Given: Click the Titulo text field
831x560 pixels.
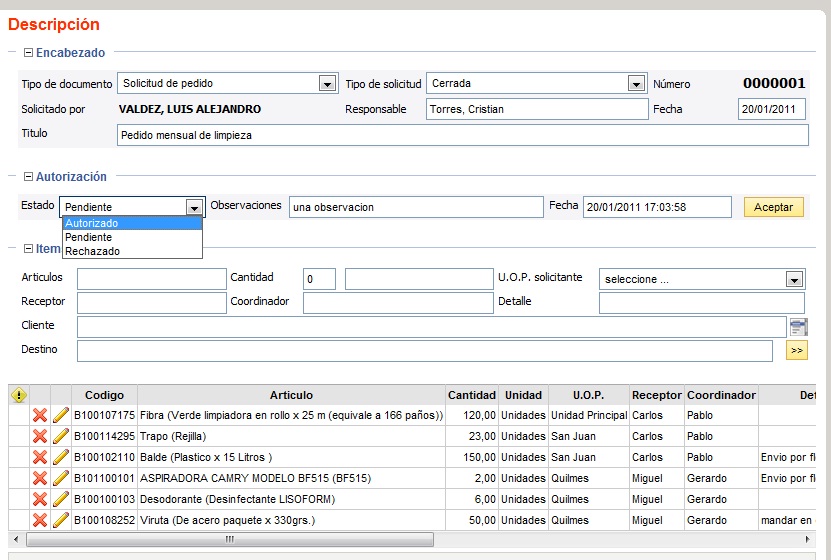Looking at the screenshot, I should (462, 135).
